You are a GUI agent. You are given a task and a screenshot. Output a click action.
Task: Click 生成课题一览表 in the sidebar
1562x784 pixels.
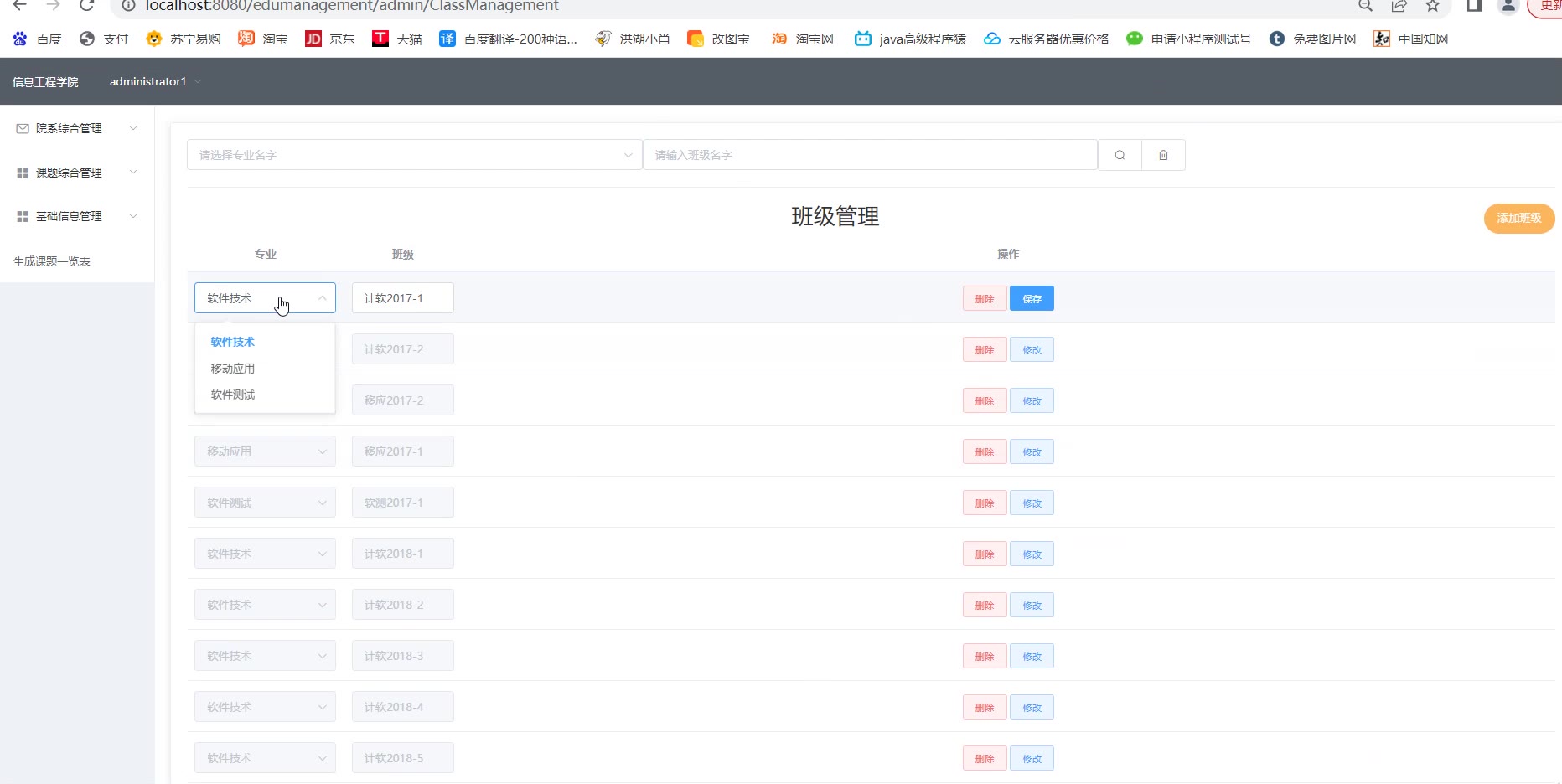52,261
